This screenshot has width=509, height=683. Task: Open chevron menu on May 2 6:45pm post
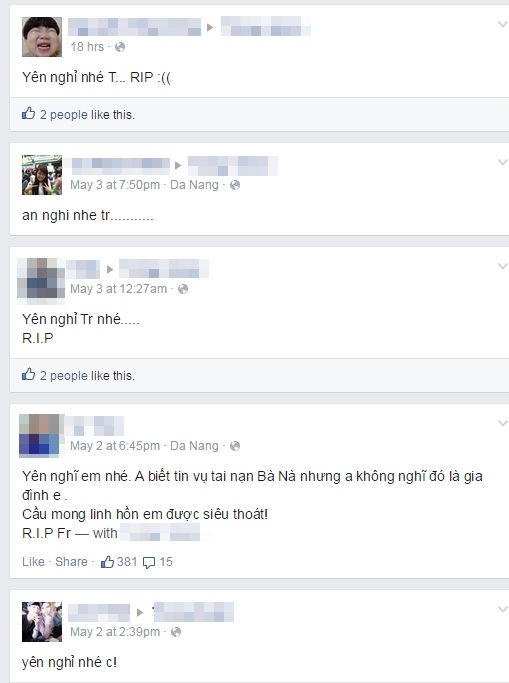(x=503, y=423)
